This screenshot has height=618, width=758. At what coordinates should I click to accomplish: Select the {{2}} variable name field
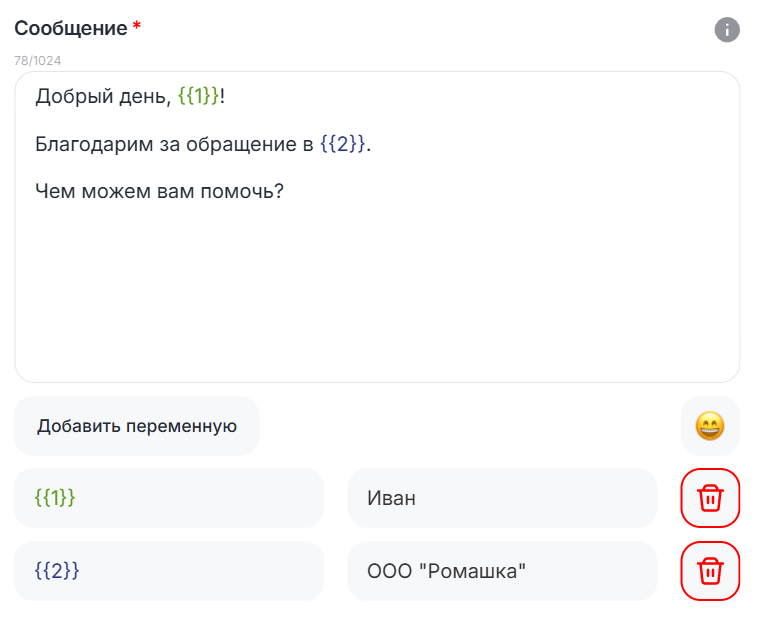[x=169, y=571]
